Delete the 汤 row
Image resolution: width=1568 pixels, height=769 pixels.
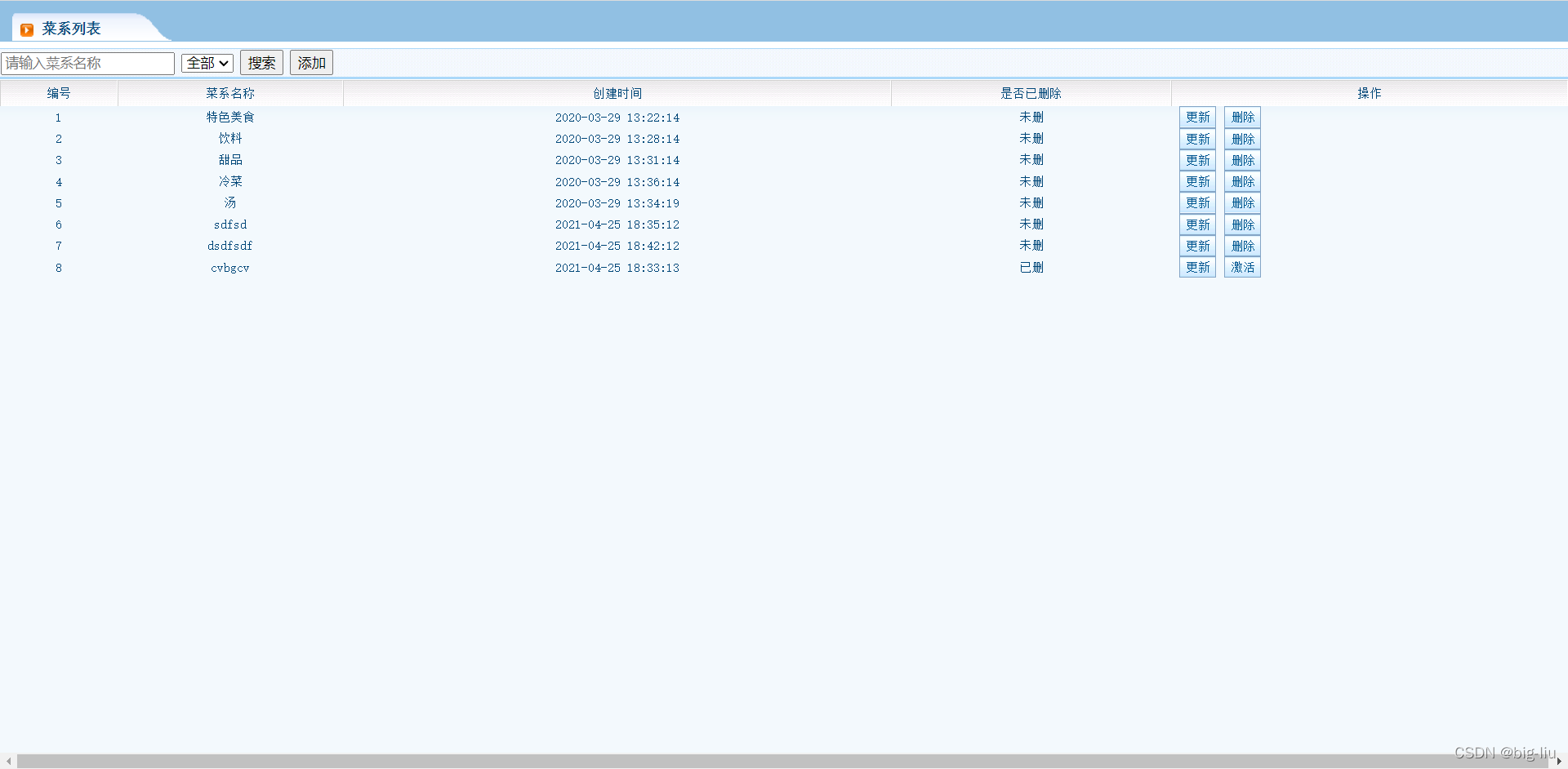[1242, 202]
